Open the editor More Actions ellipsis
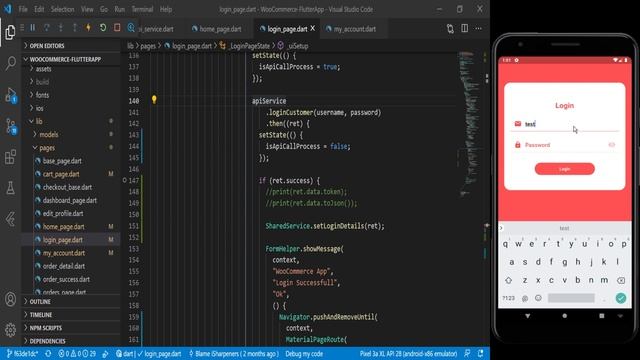Viewport: 640px width, 360px height. pyautogui.click(x=478, y=28)
